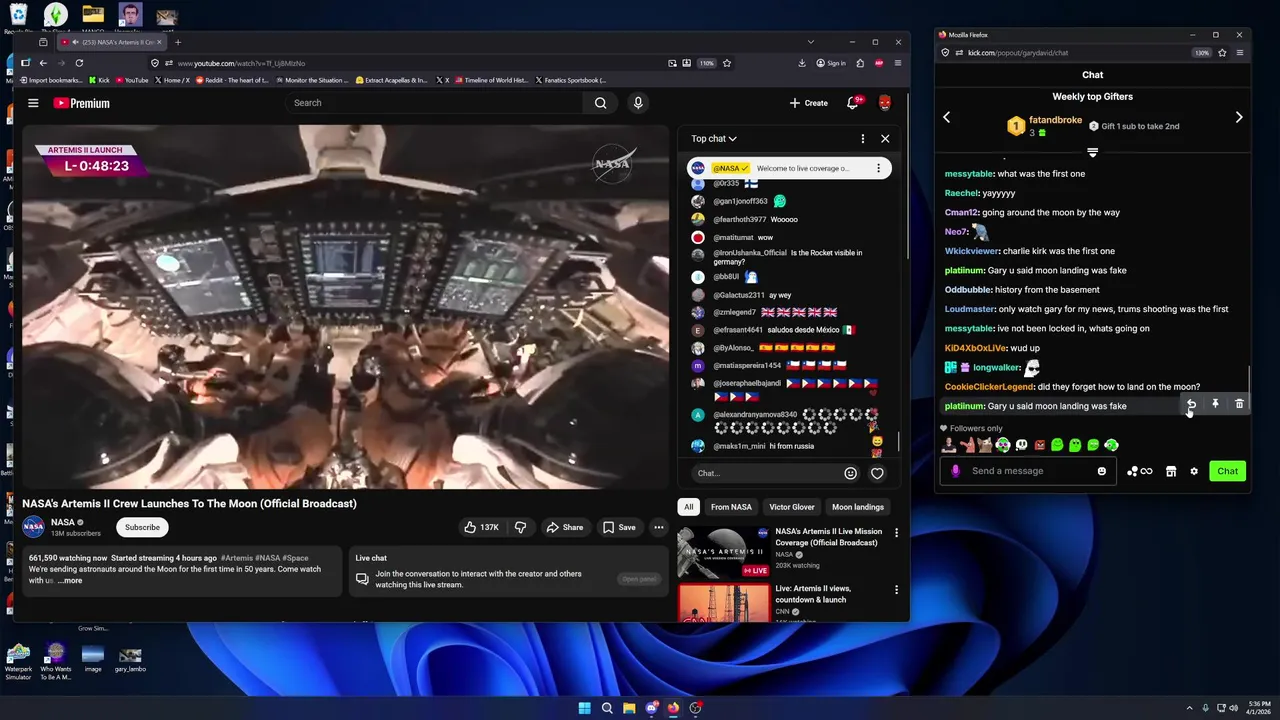Send a heart reaction in YouTube chat
Image resolution: width=1280 pixels, height=720 pixels.
tap(877, 473)
